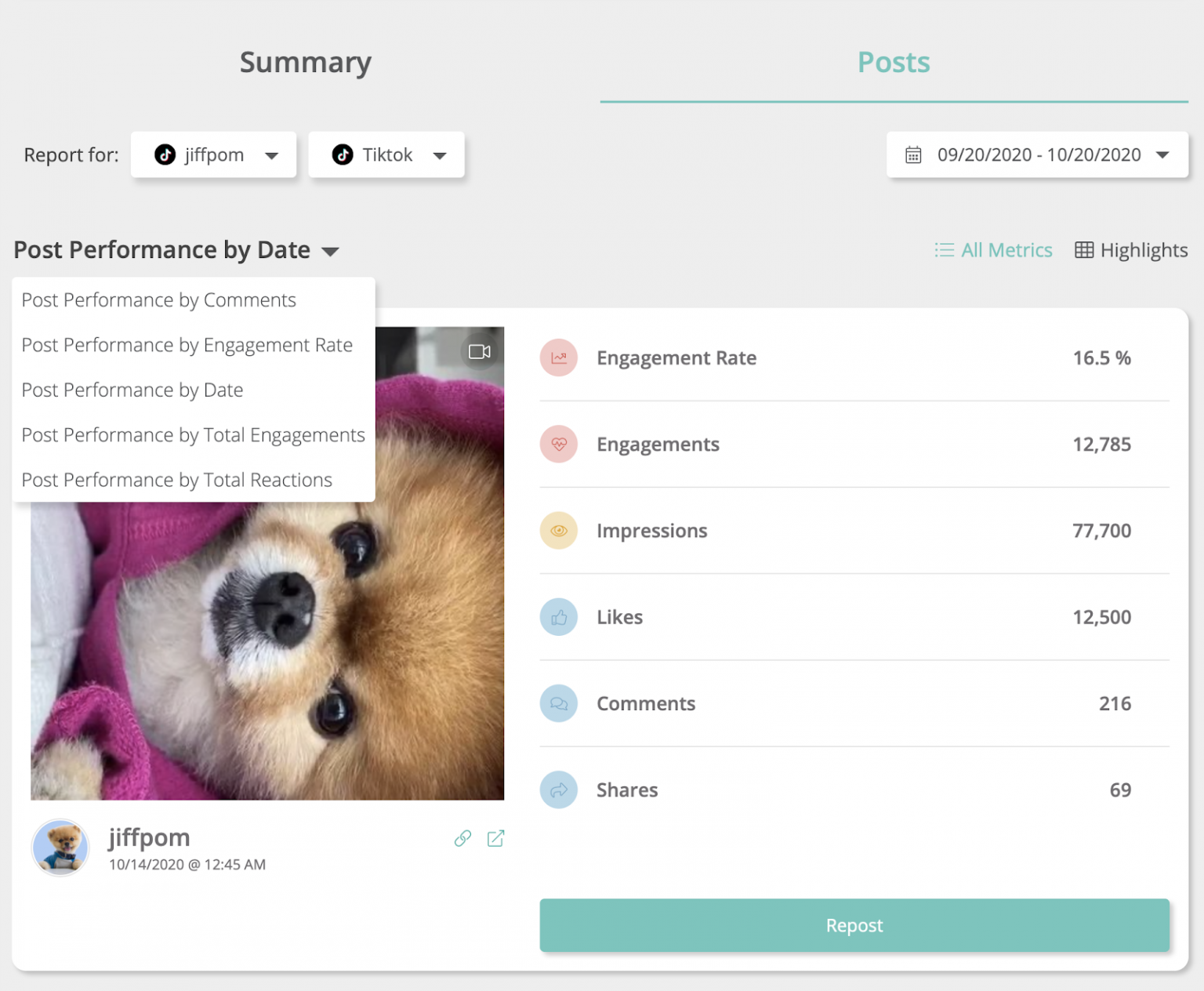
Task: Click the Repost button
Action: tap(854, 925)
